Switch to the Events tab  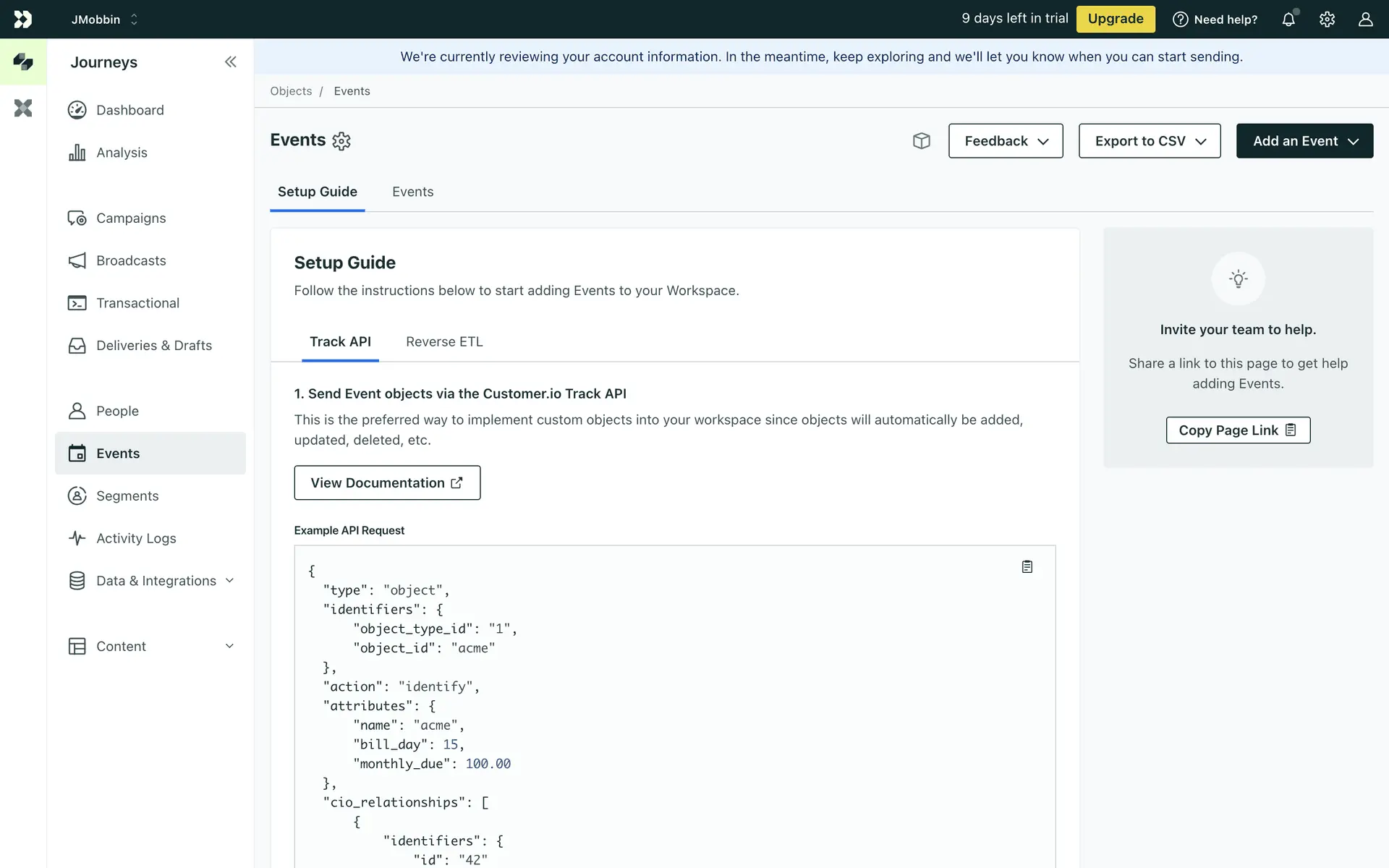tap(412, 192)
